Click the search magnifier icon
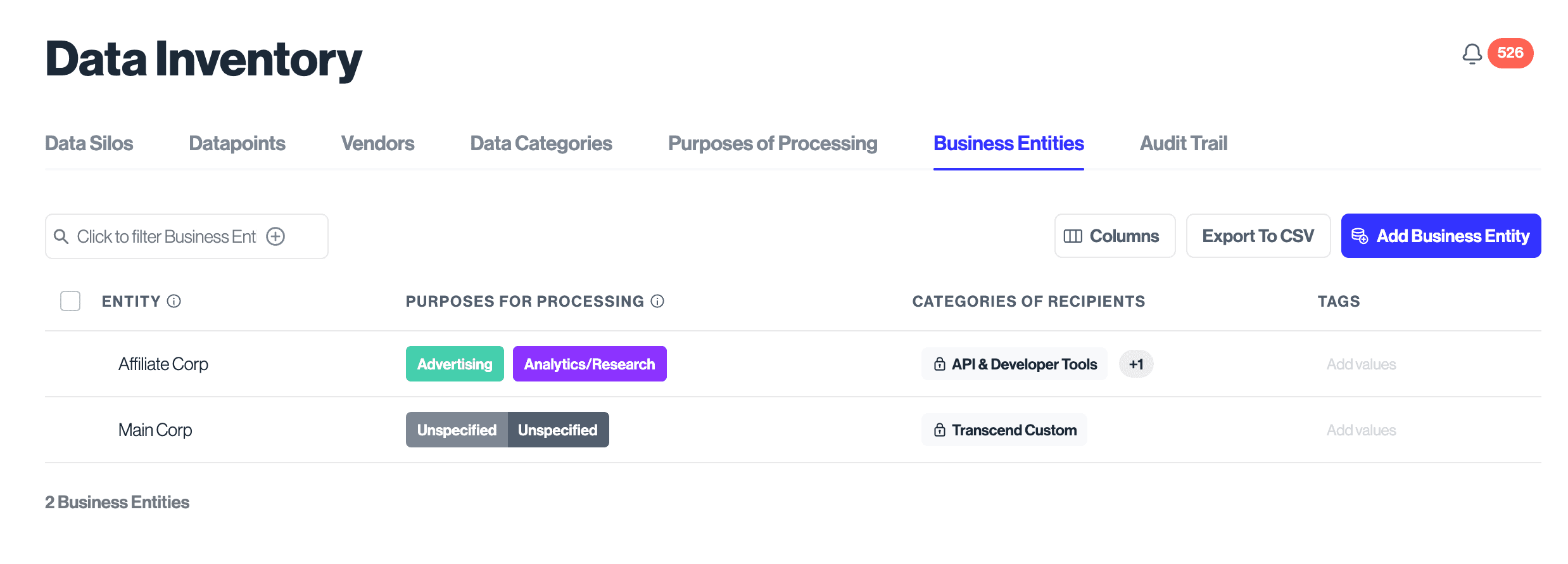The image size is (1568, 564). tap(61, 236)
